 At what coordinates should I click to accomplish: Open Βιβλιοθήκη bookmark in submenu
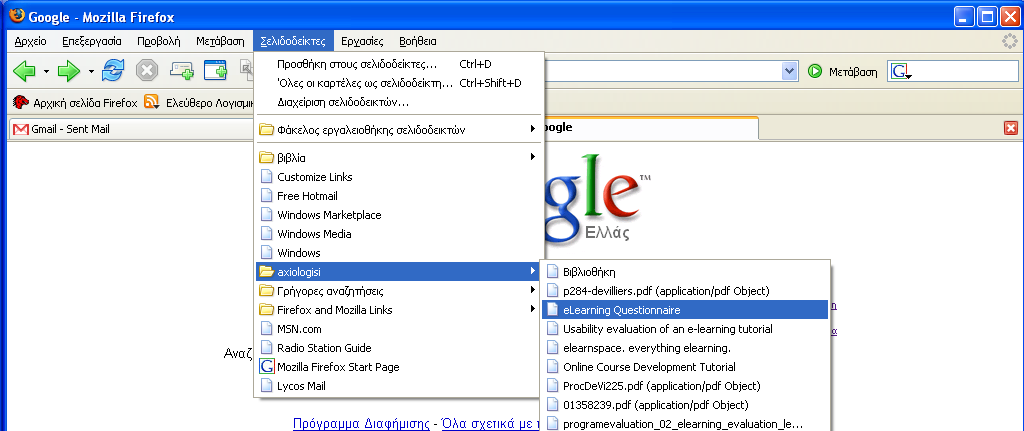685,272
